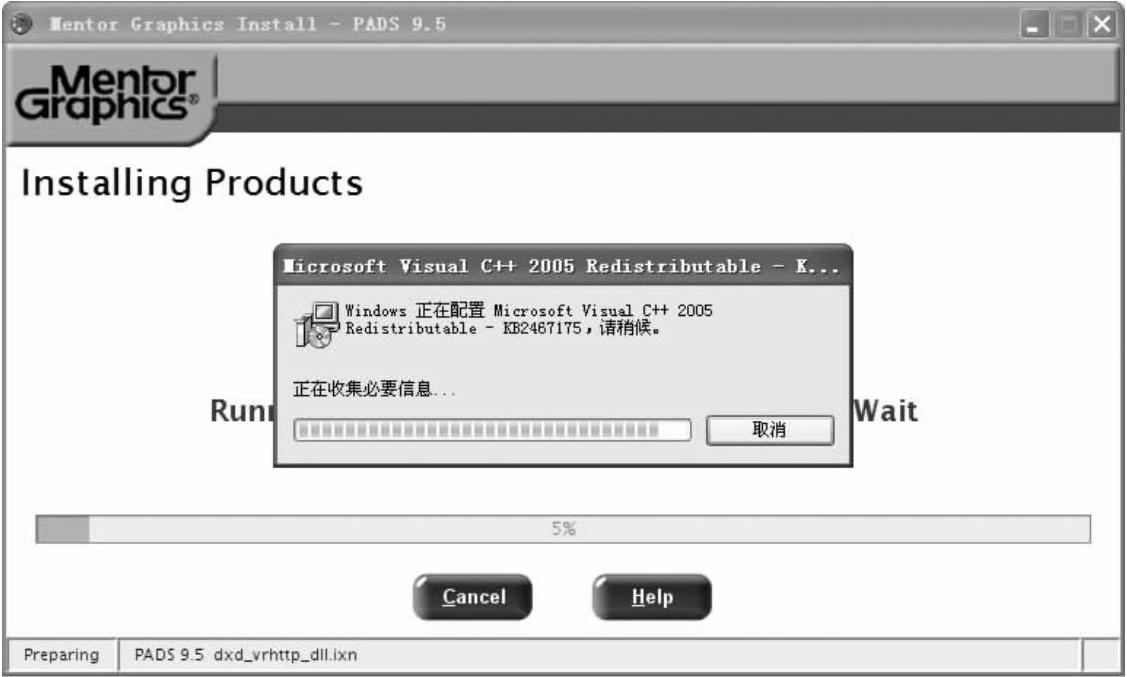Image resolution: width=1127 pixels, height=677 pixels.
Task: Click the Mentor Graphics Install title bar text
Action: pos(247,24)
